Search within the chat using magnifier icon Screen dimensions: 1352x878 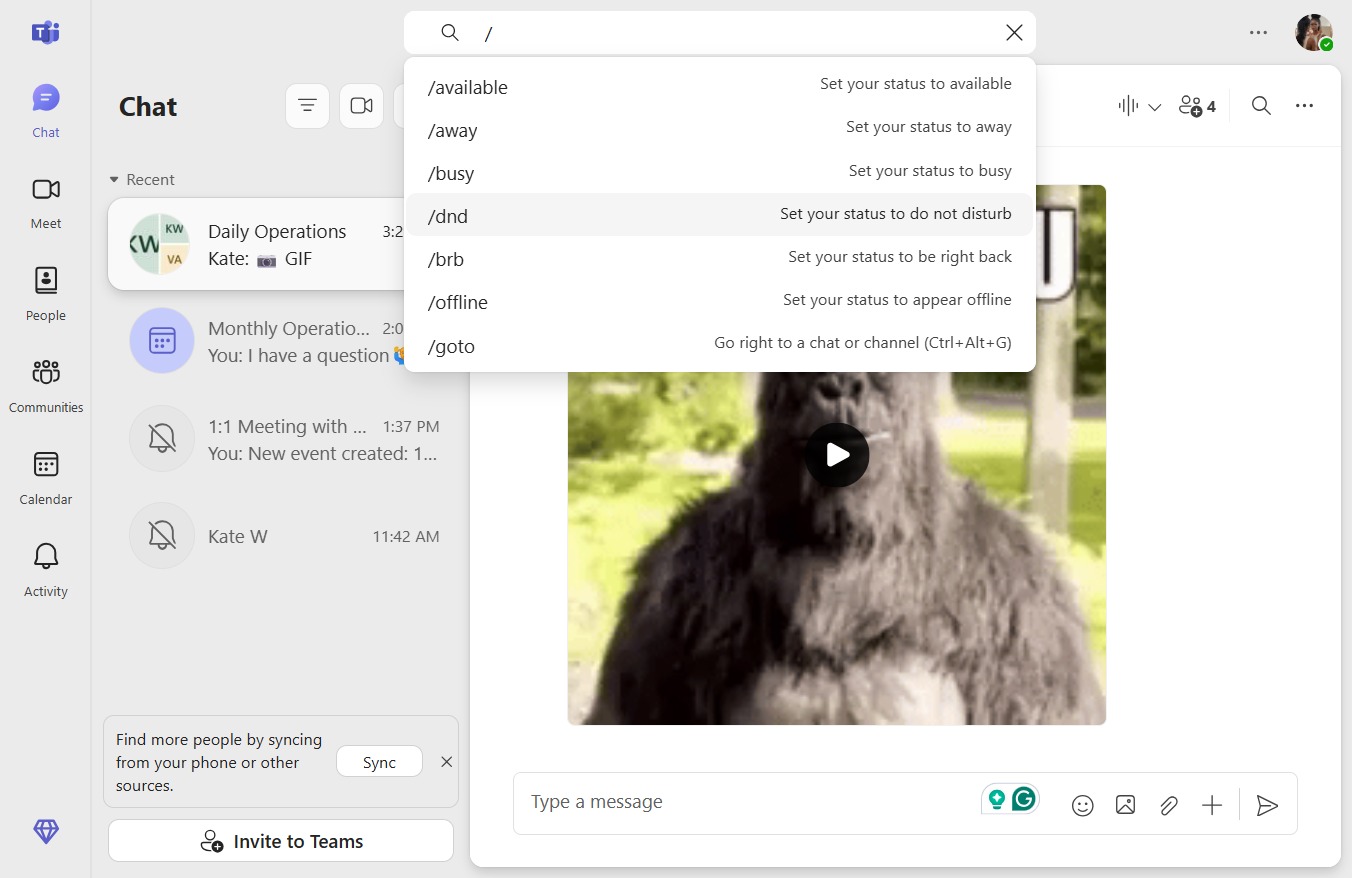[x=1261, y=106]
